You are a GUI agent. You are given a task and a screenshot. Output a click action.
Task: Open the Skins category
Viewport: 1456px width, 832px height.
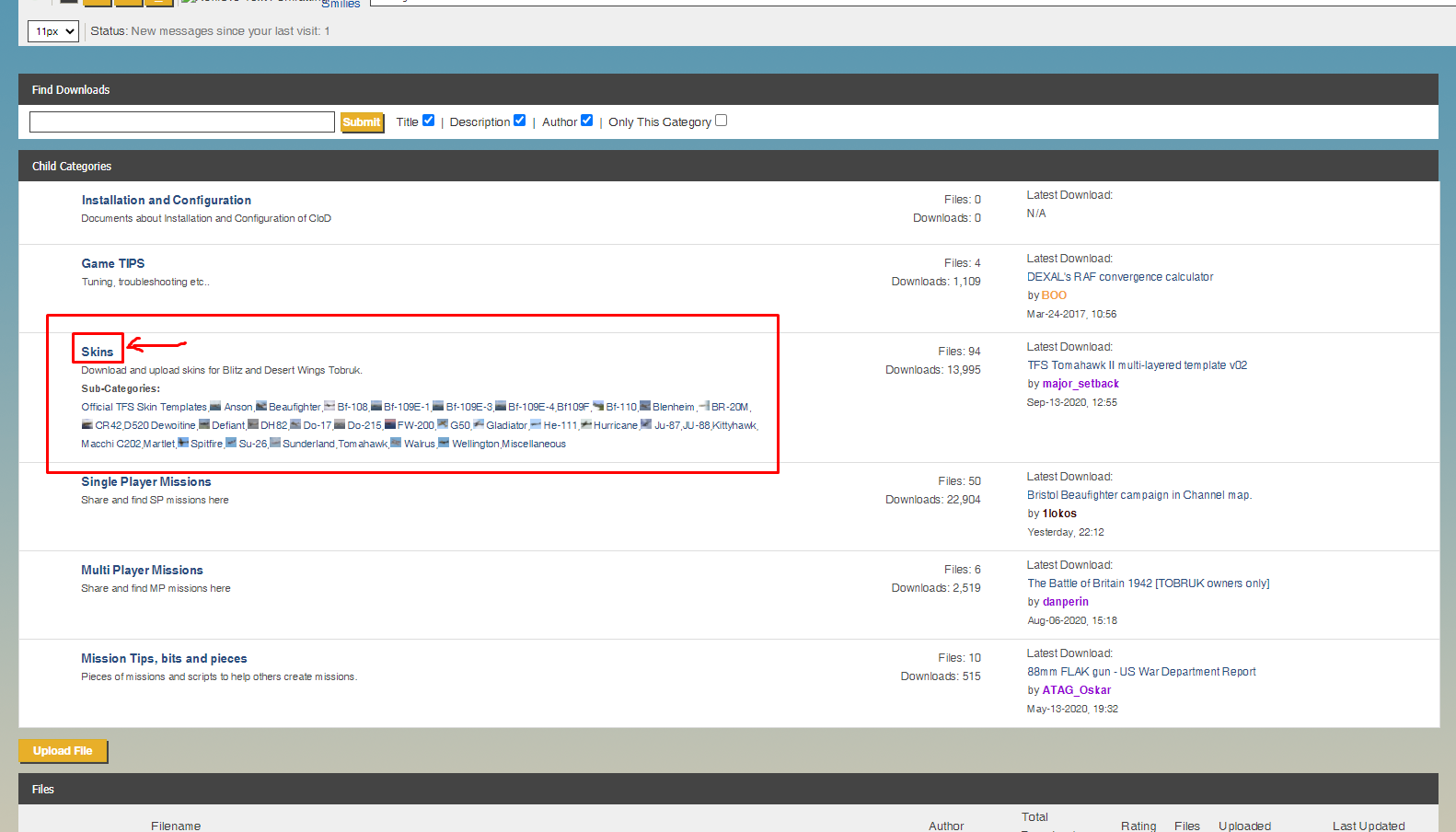tap(98, 352)
